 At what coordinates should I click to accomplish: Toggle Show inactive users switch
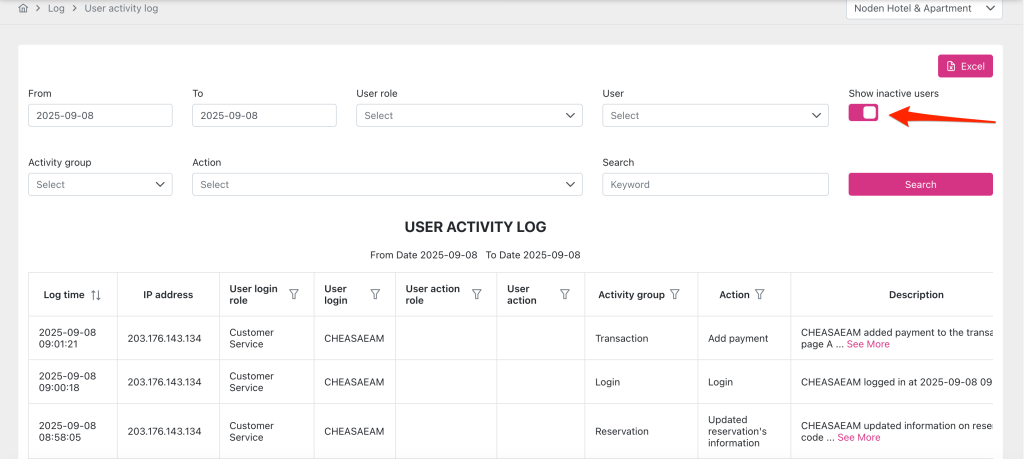[863, 113]
